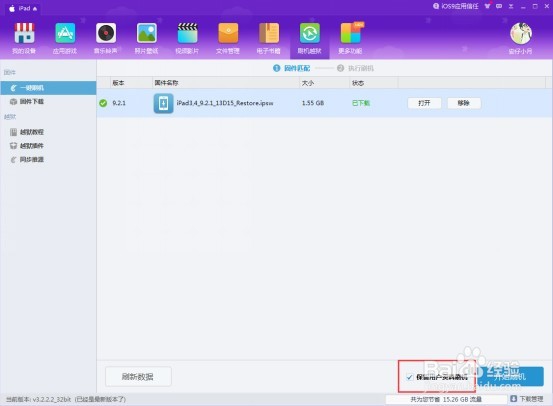Open the More Features colorful tiles icon
This screenshot has width=553, height=406.
(x=351, y=33)
